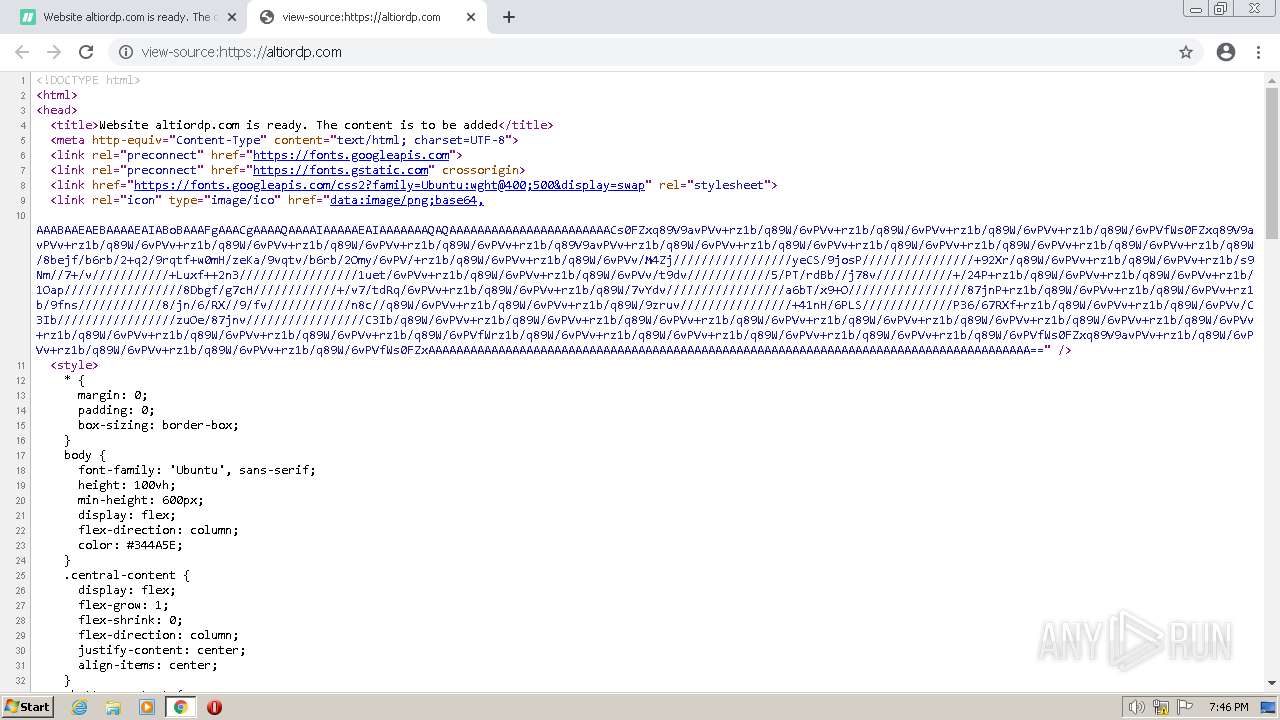
Task: Click the base64 favicon data block
Action: 645,290
